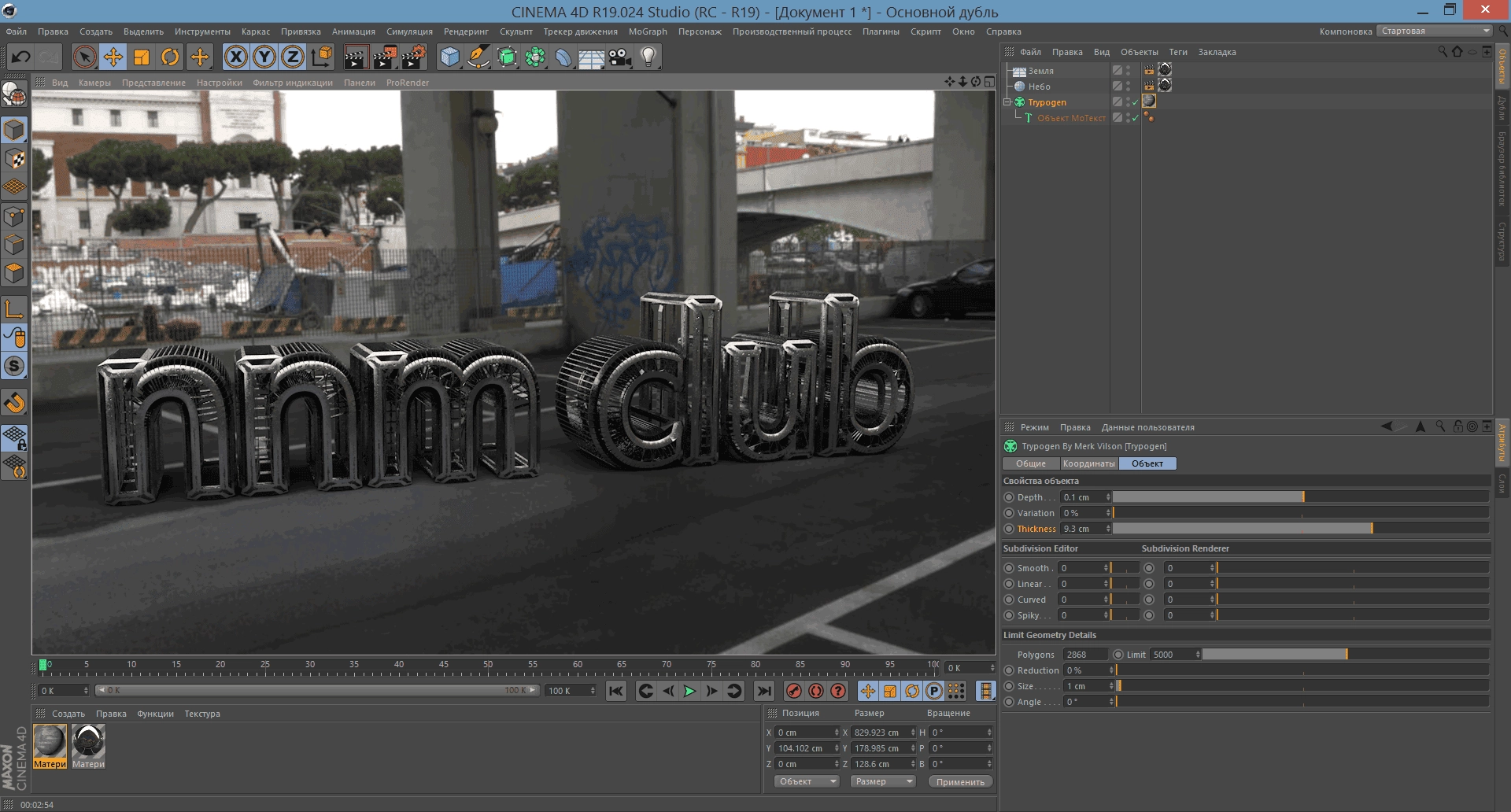
Task: Open the Объект coordinates dropdown
Action: [807, 781]
